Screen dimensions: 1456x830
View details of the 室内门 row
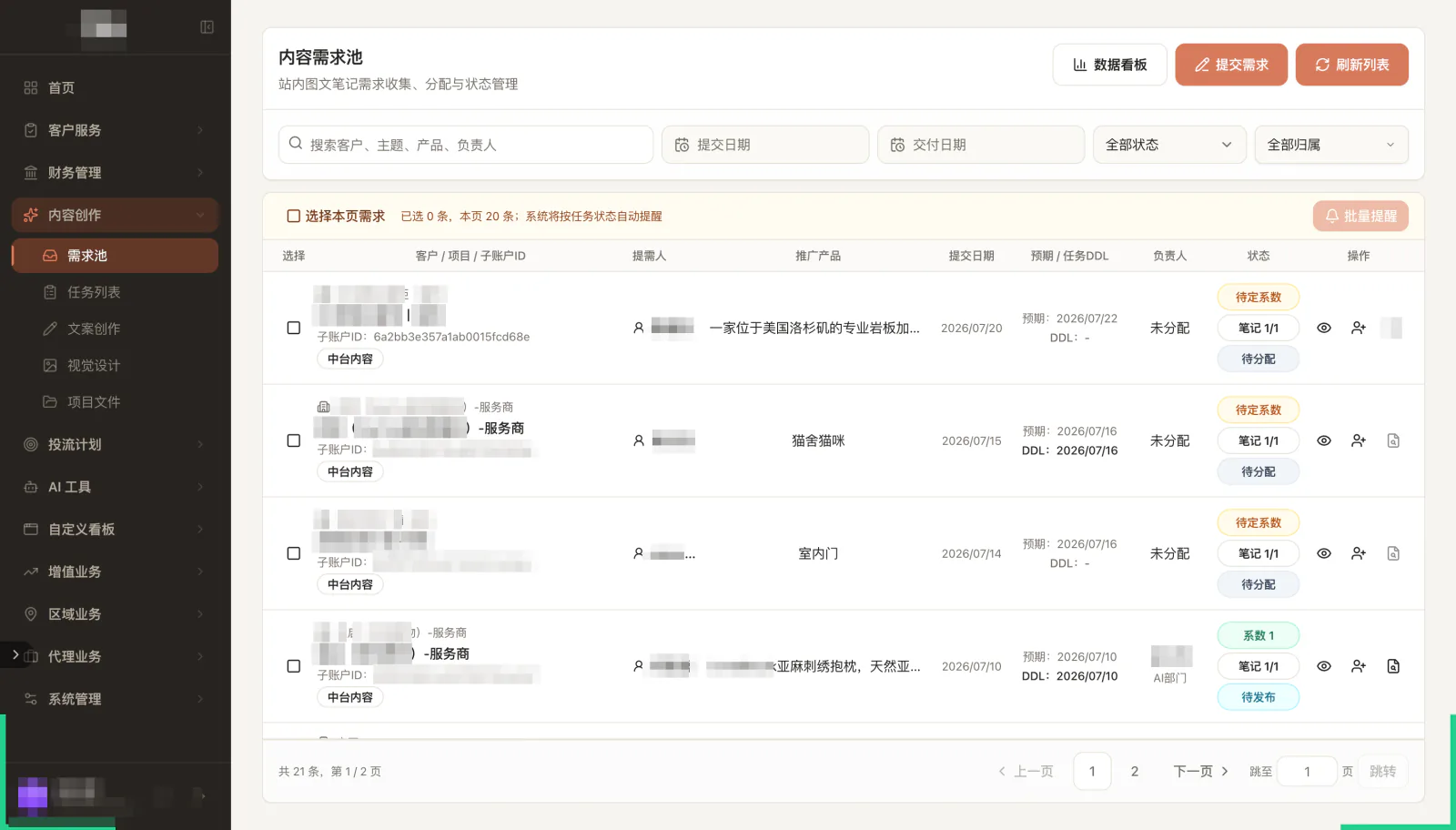tap(1324, 553)
